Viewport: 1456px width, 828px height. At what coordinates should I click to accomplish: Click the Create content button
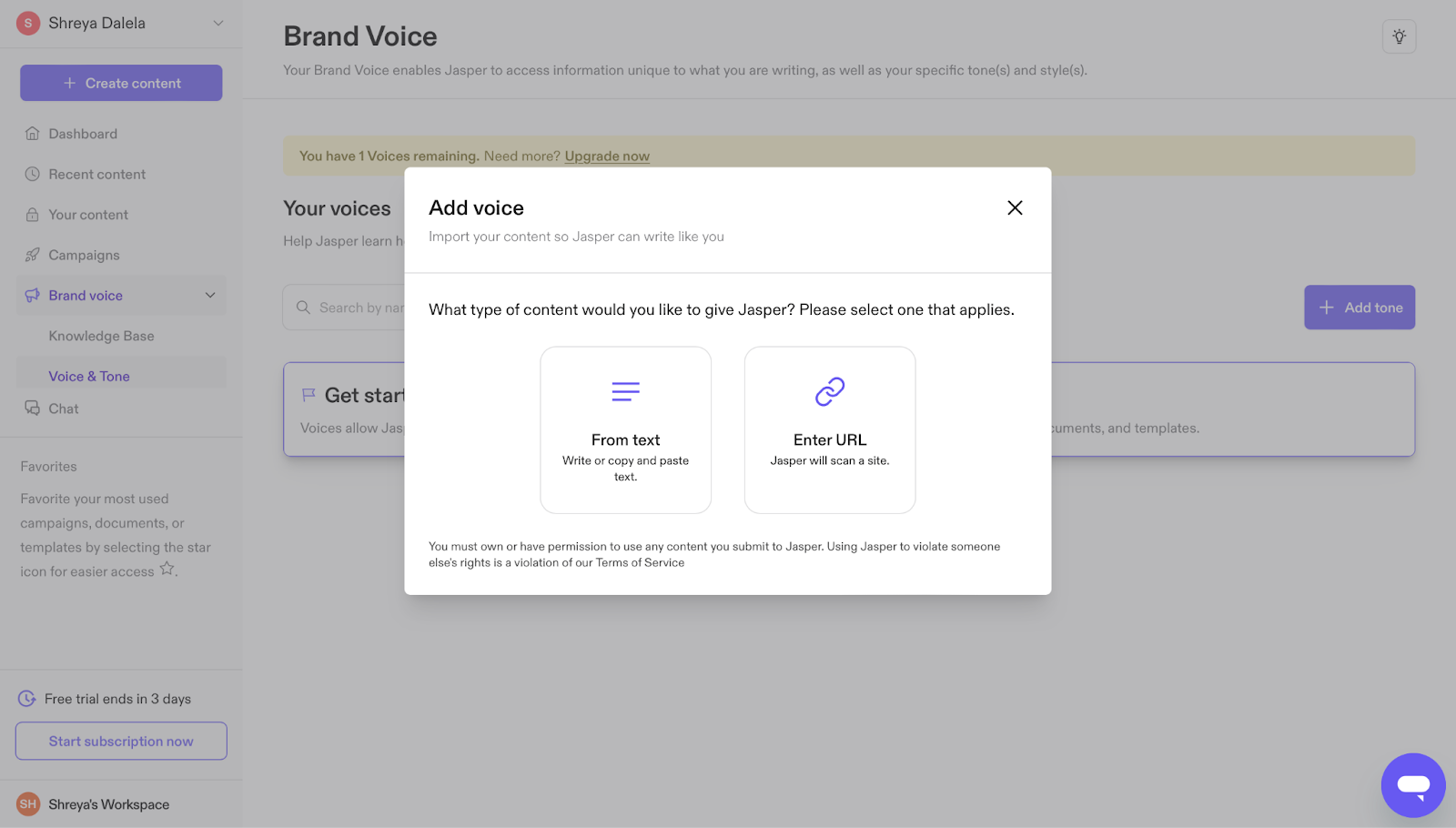pyautogui.click(x=121, y=83)
